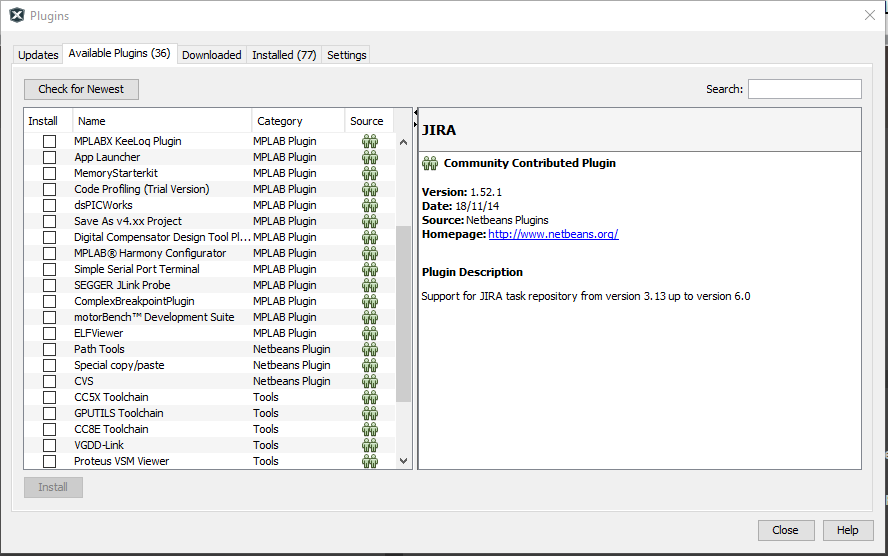Click the source icon in the ELFViewer row
888x556 pixels.
[370, 333]
